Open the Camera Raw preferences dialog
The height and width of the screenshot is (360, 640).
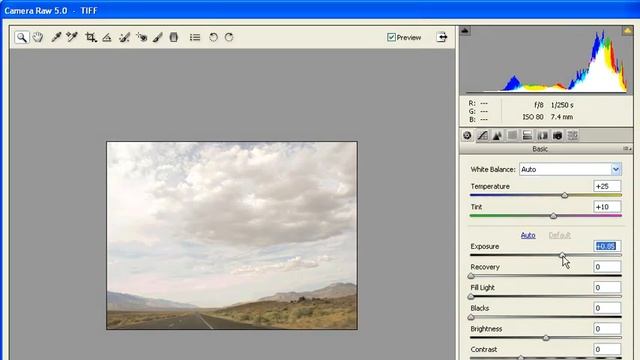195,38
